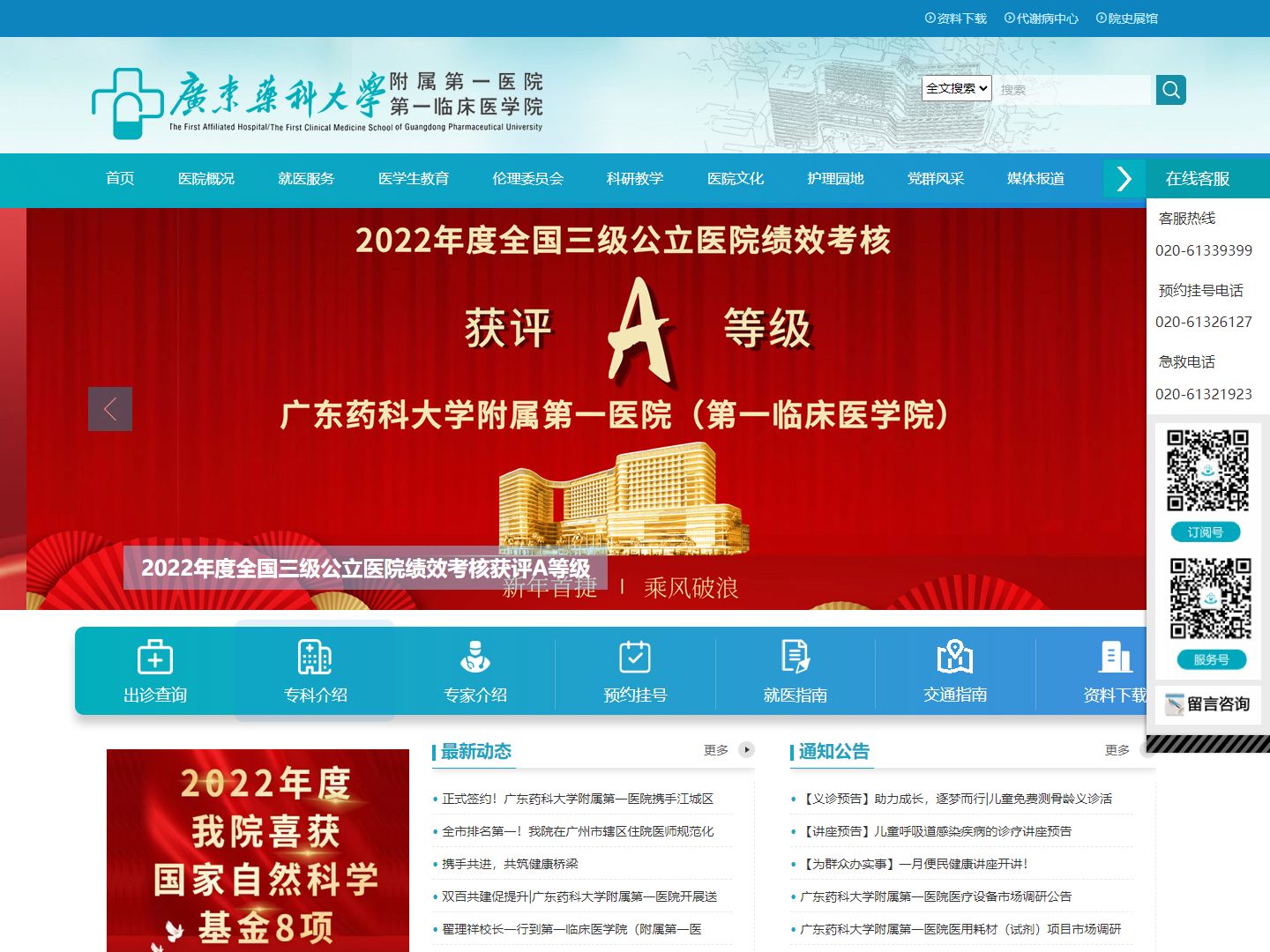Image resolution: width=1270 pixels, height=952 pixels.
Task: Open 就医服务 menu
Action: click(x=306, y=179)
